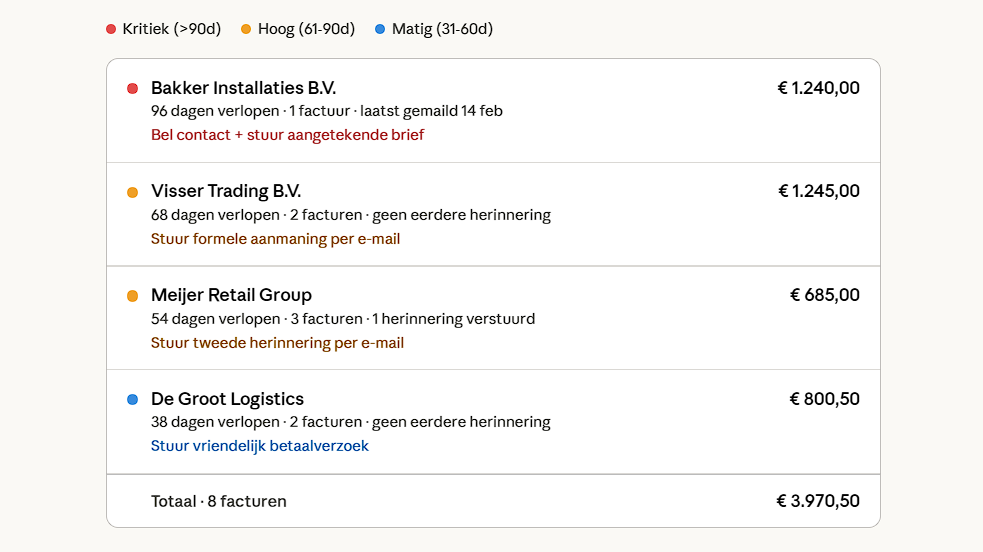Click 'Stuur tweede herinnering per e-mail' action
The height and width of the screenshot is (552, 983).
coord(277,343)
